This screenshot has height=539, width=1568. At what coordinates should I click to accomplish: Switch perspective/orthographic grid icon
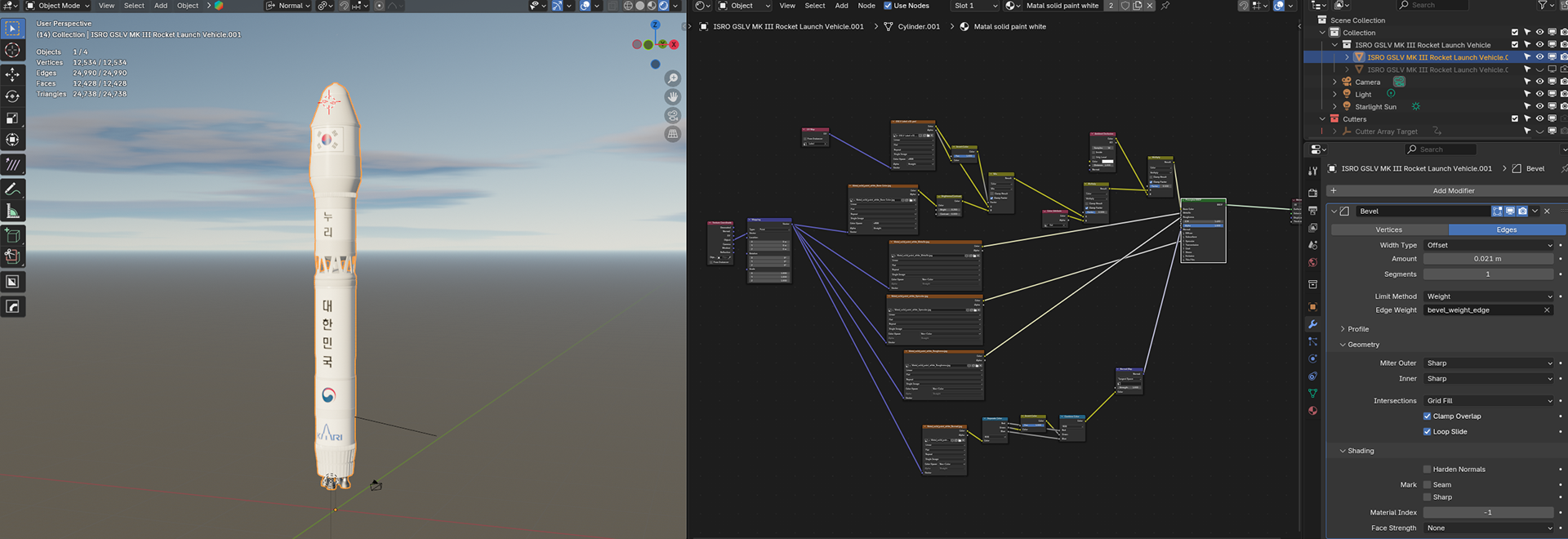click(672, 134)
